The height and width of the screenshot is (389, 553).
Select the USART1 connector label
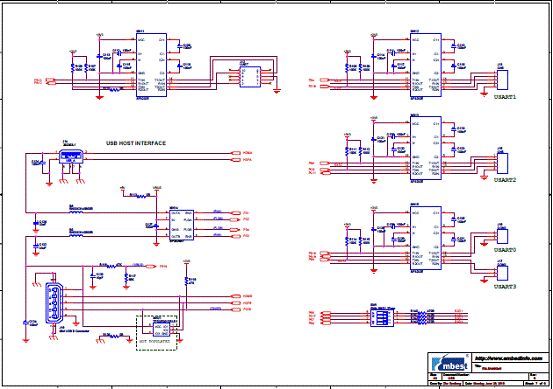pyautogui.click(x=505, y=97)
